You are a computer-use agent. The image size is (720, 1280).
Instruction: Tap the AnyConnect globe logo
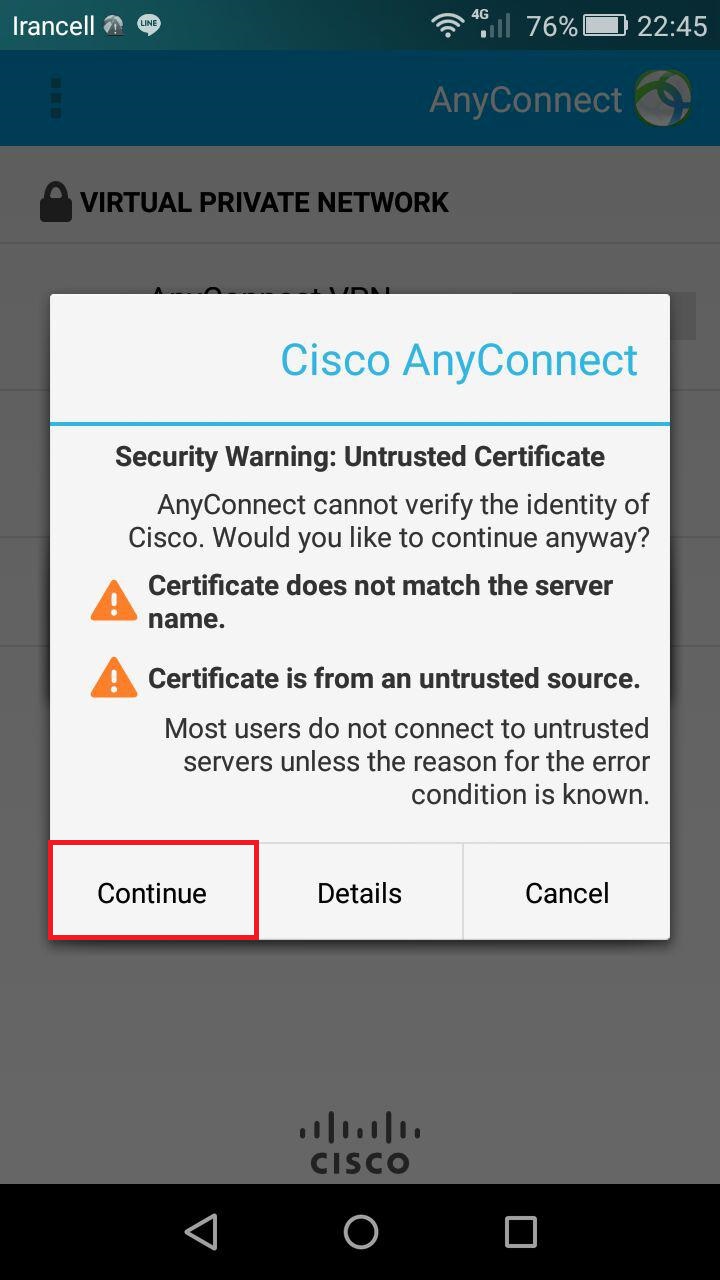[663, 98]
